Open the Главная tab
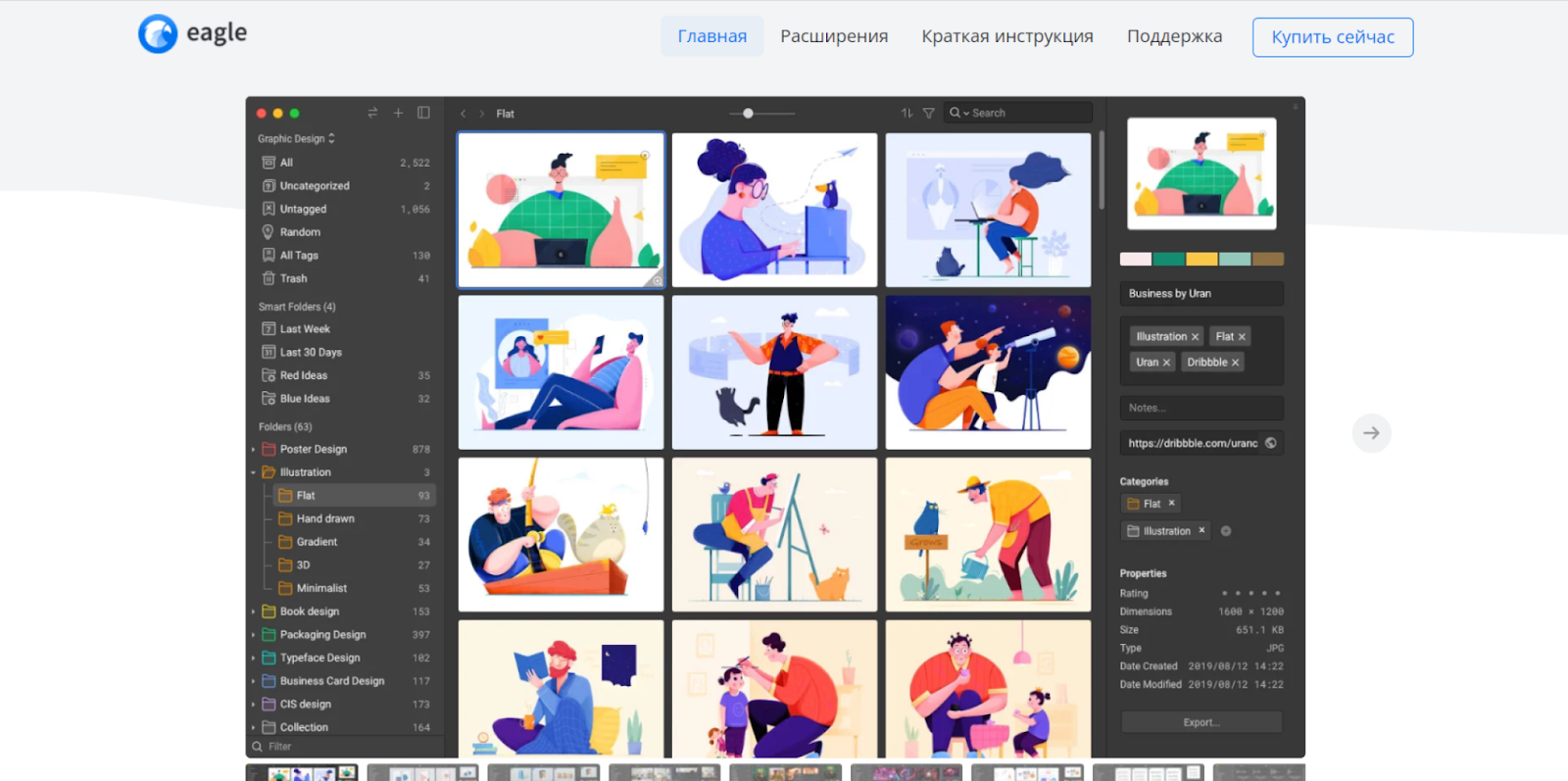1568x781 pixels. pos(711,36)
